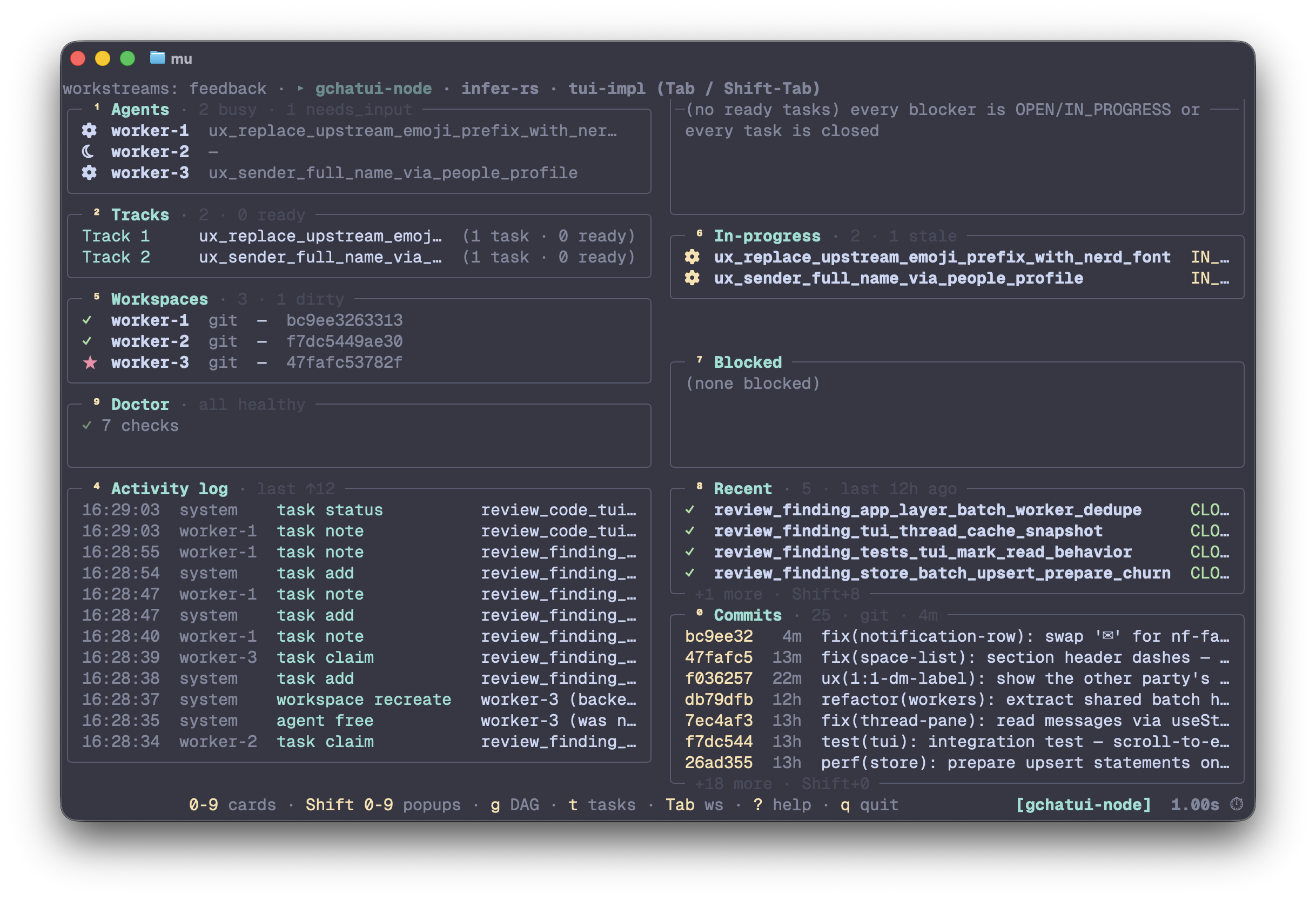Select commit bc9ee32 in Commits
Screen dimensions: 1316x901
point(957,636)
